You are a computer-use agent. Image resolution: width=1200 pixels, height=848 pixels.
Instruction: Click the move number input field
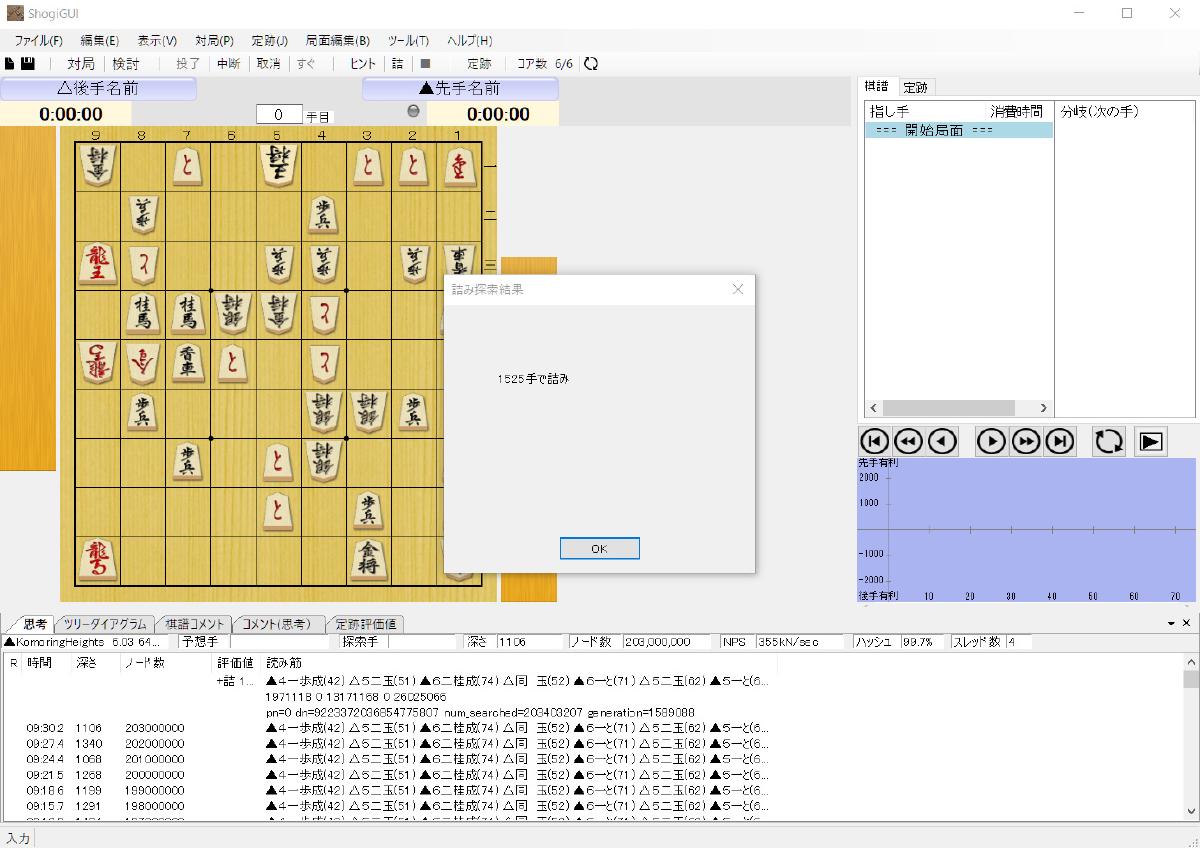tap(279, 114)
